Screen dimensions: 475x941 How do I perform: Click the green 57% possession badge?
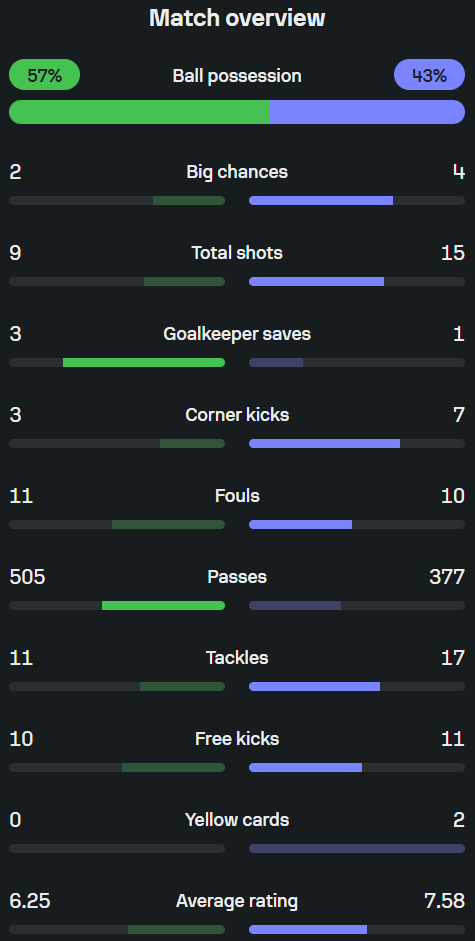point(44,75)
